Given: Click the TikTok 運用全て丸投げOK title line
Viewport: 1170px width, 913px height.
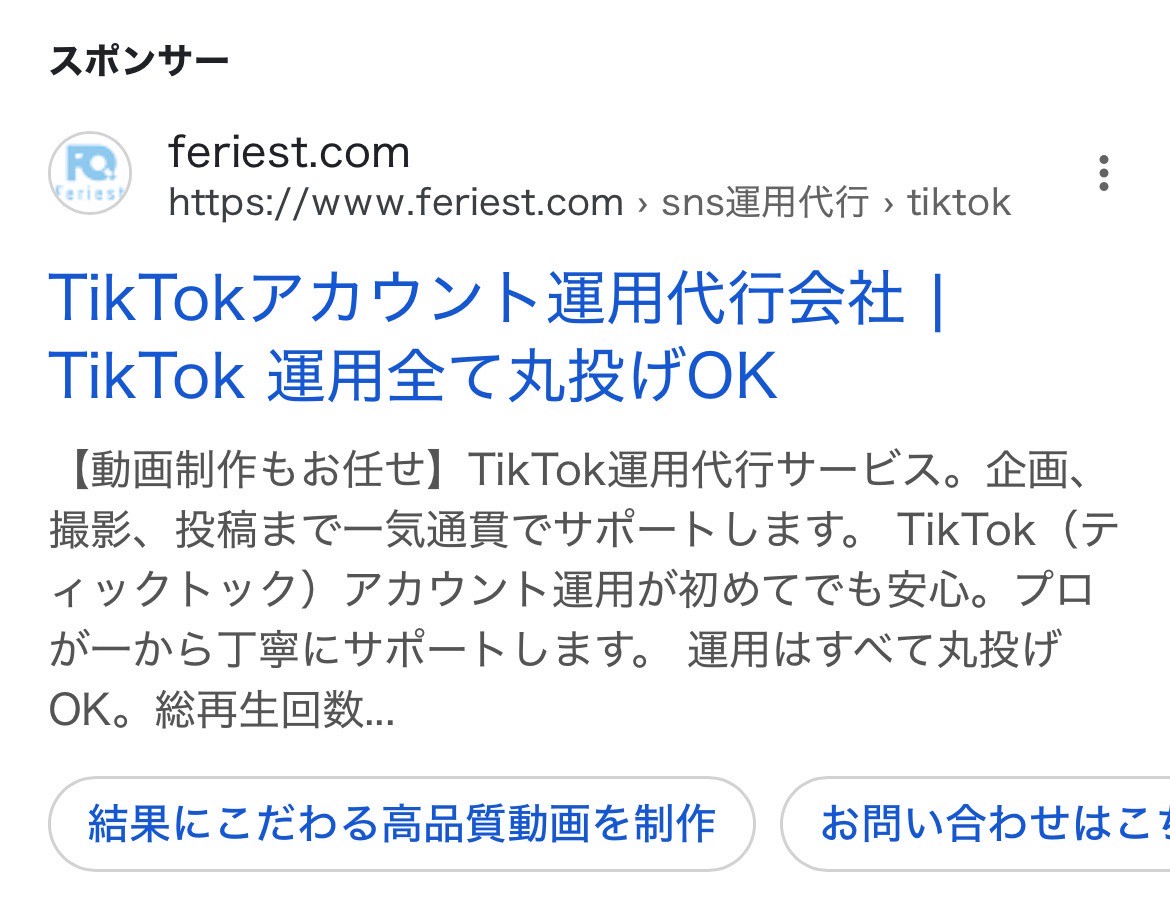Looking at the screenshot, I should tap(410, 376).
